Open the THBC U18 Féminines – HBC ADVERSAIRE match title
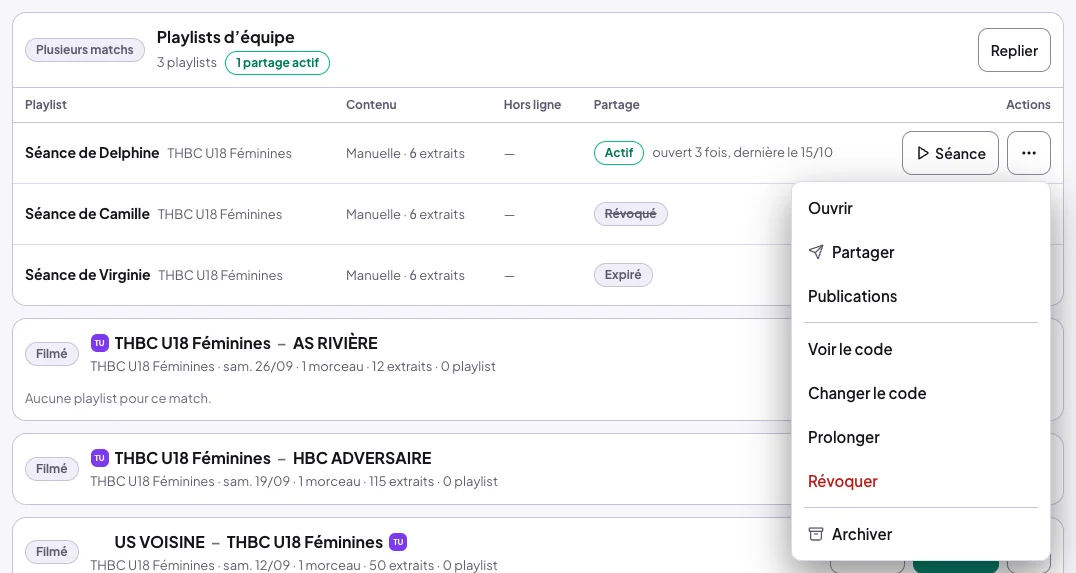 pos(273,458)
